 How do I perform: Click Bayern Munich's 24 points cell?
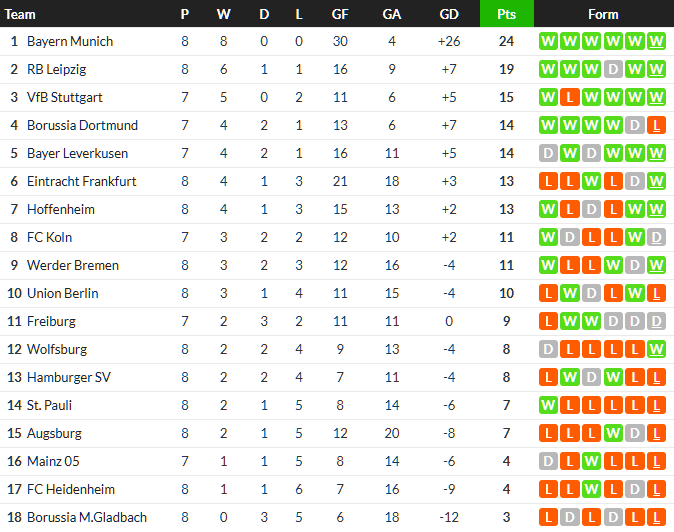[506, 41]
